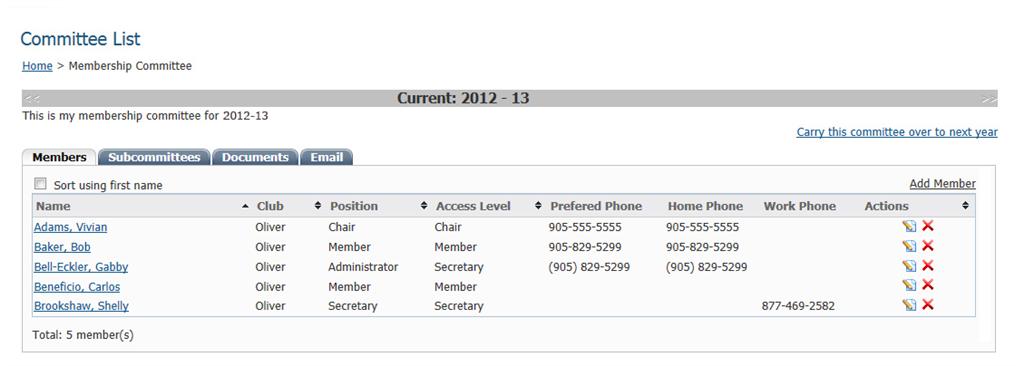Select the Email tab
The width and height of the screenshot is (1024, 366).
327,158
